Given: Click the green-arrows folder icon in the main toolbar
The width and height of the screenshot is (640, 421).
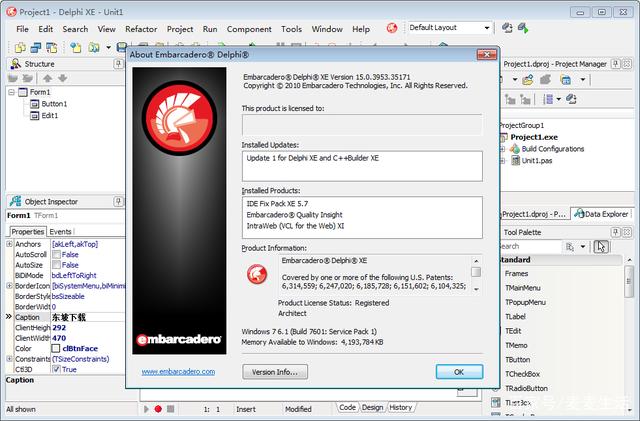Looking at the screenshot, I should coord(94,48).
